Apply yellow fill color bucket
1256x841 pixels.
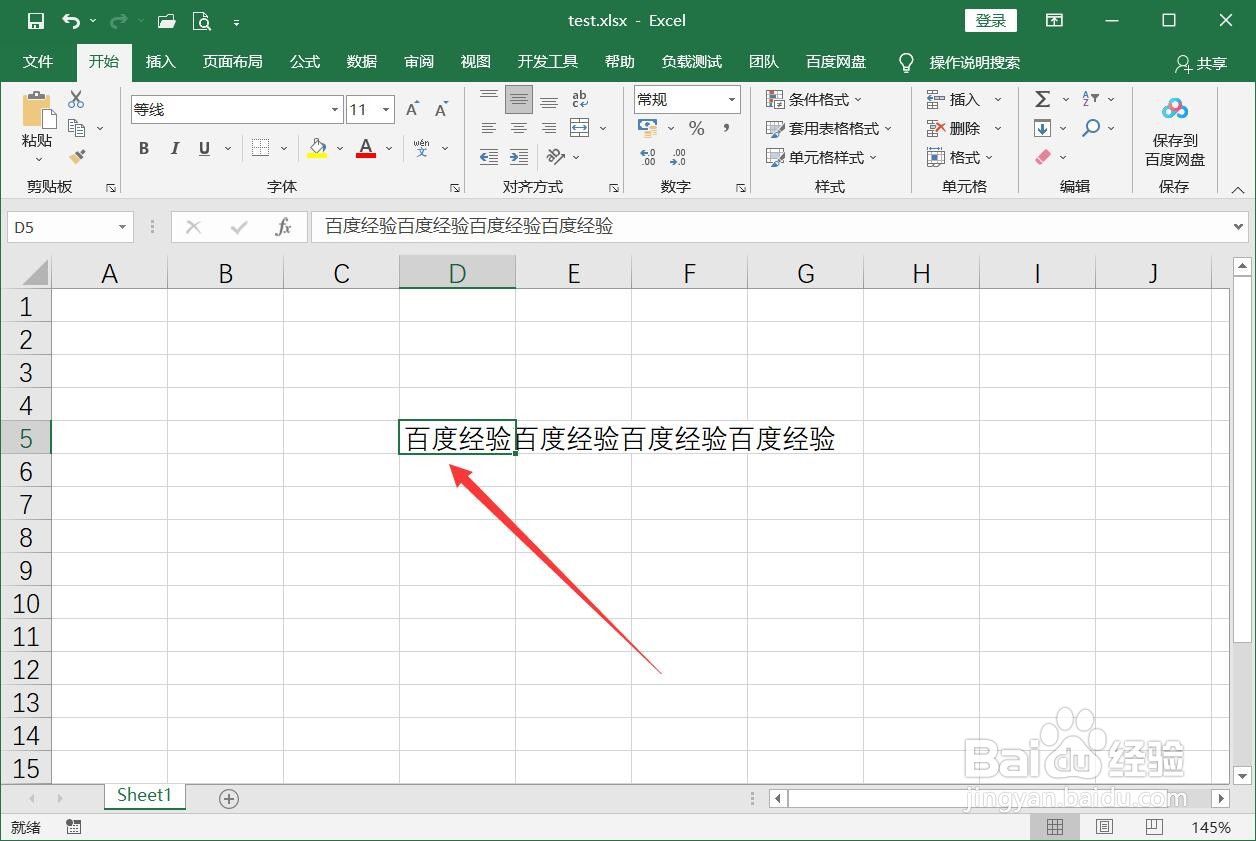coord(318,148)
